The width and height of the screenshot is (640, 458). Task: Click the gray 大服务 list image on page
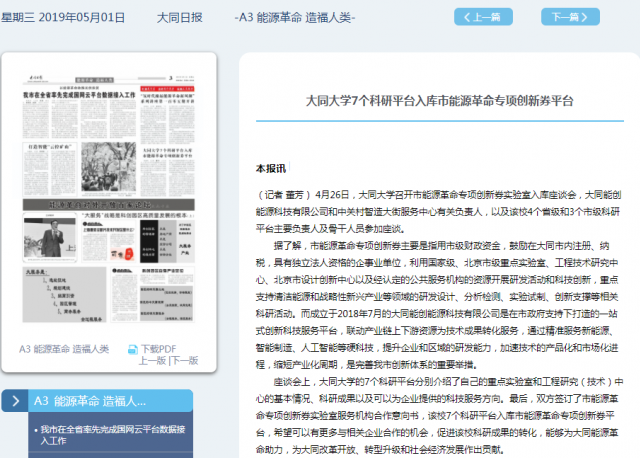[x=64, y=295]
